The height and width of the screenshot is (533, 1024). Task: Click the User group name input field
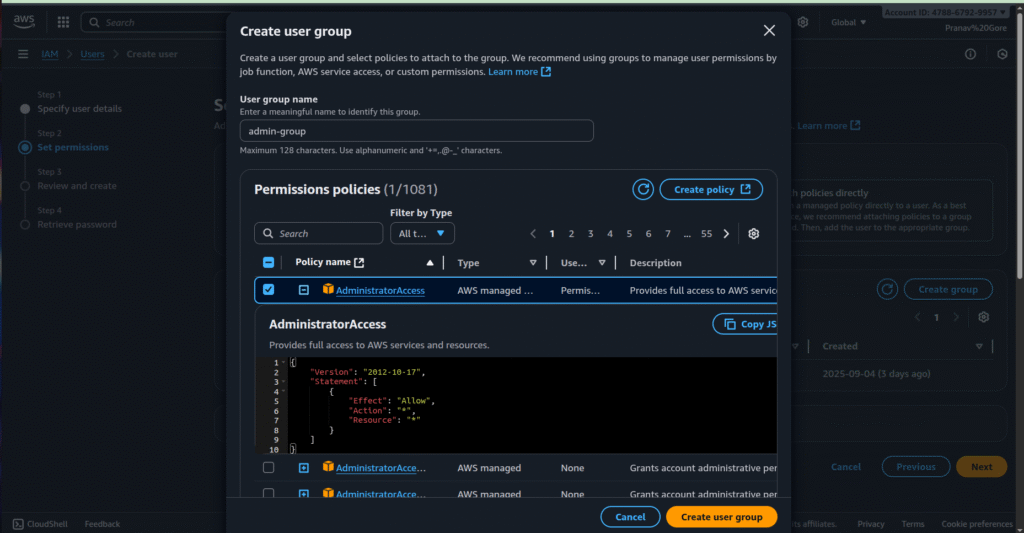[x=416, y=131]
